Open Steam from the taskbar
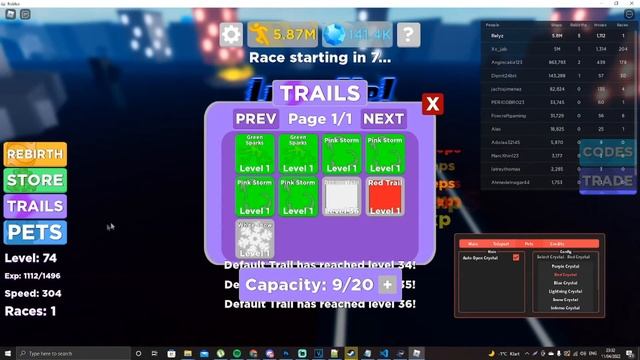Image resolution: width=640 pixels, height=360 pixels. click(x=351, y=353)
